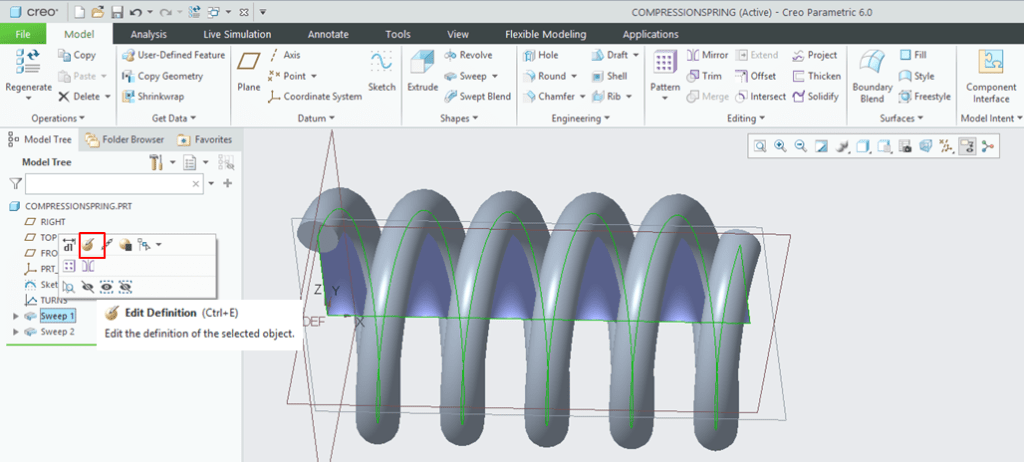Click the Shrinkwrap button
The height and width of the screenshot is (462, 1024).
(150, 97)
